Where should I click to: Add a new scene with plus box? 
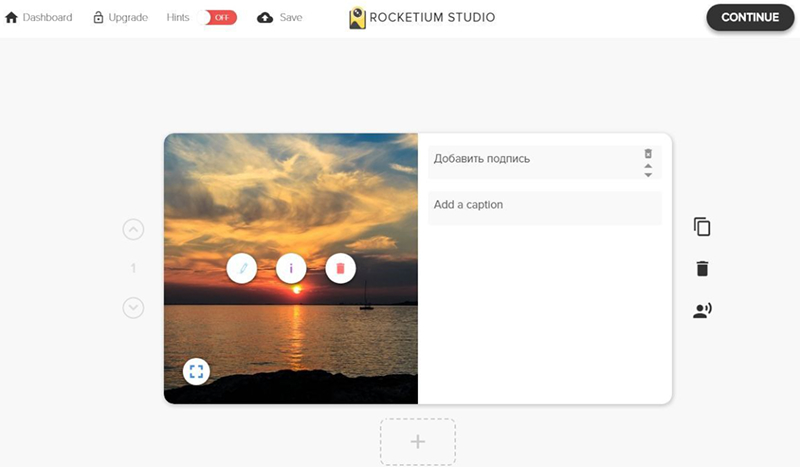click(x=418, y=442)
